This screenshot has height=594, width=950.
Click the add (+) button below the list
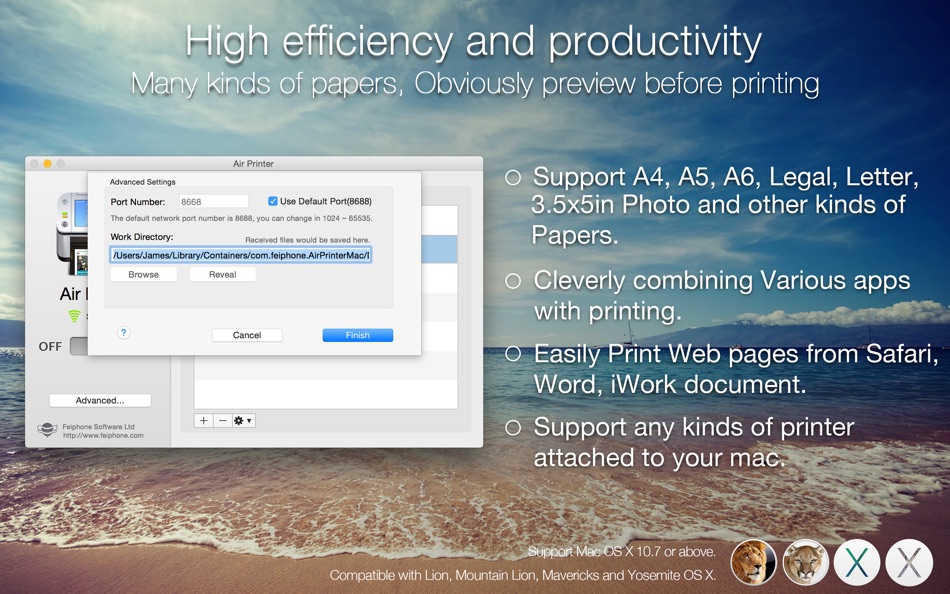[203, 421]
